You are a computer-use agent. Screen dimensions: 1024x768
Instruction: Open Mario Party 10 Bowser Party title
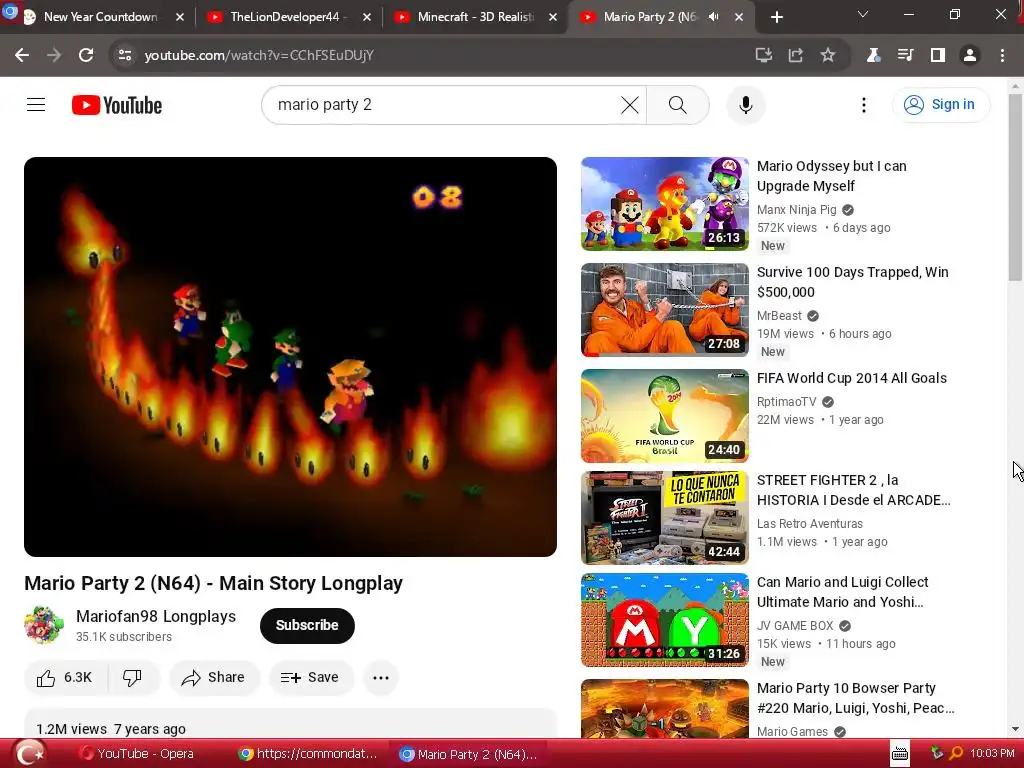point(856,698)
